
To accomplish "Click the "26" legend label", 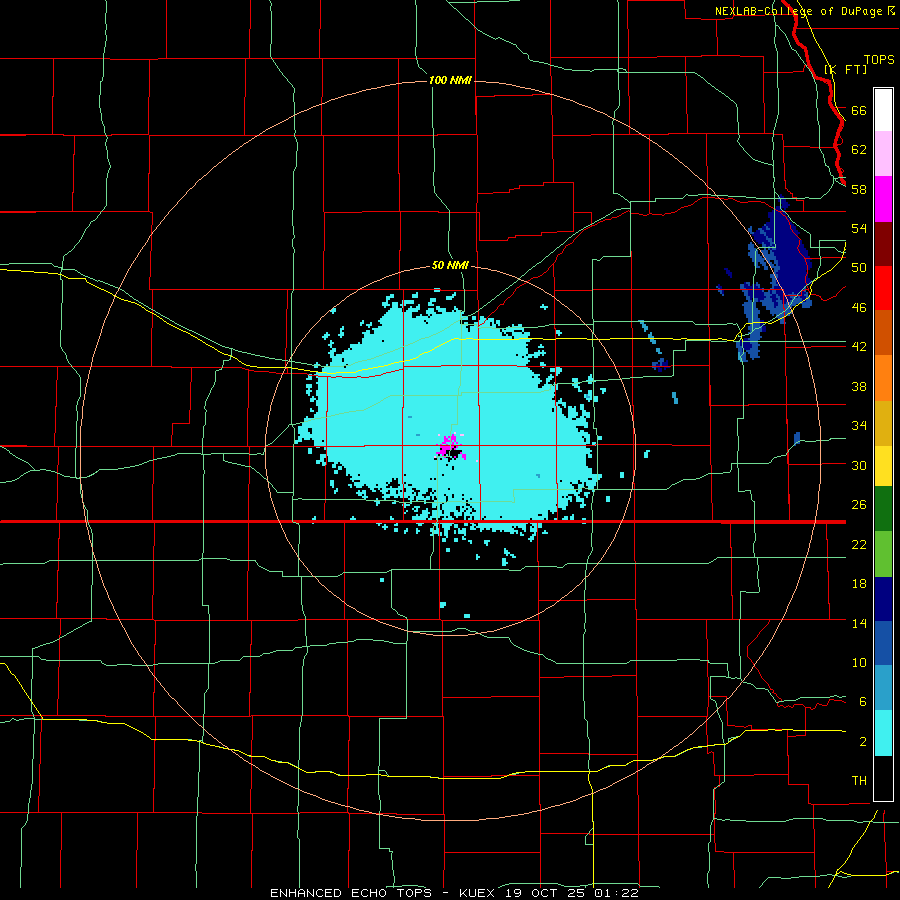I will pyautogui.click(x=859, y=505).
